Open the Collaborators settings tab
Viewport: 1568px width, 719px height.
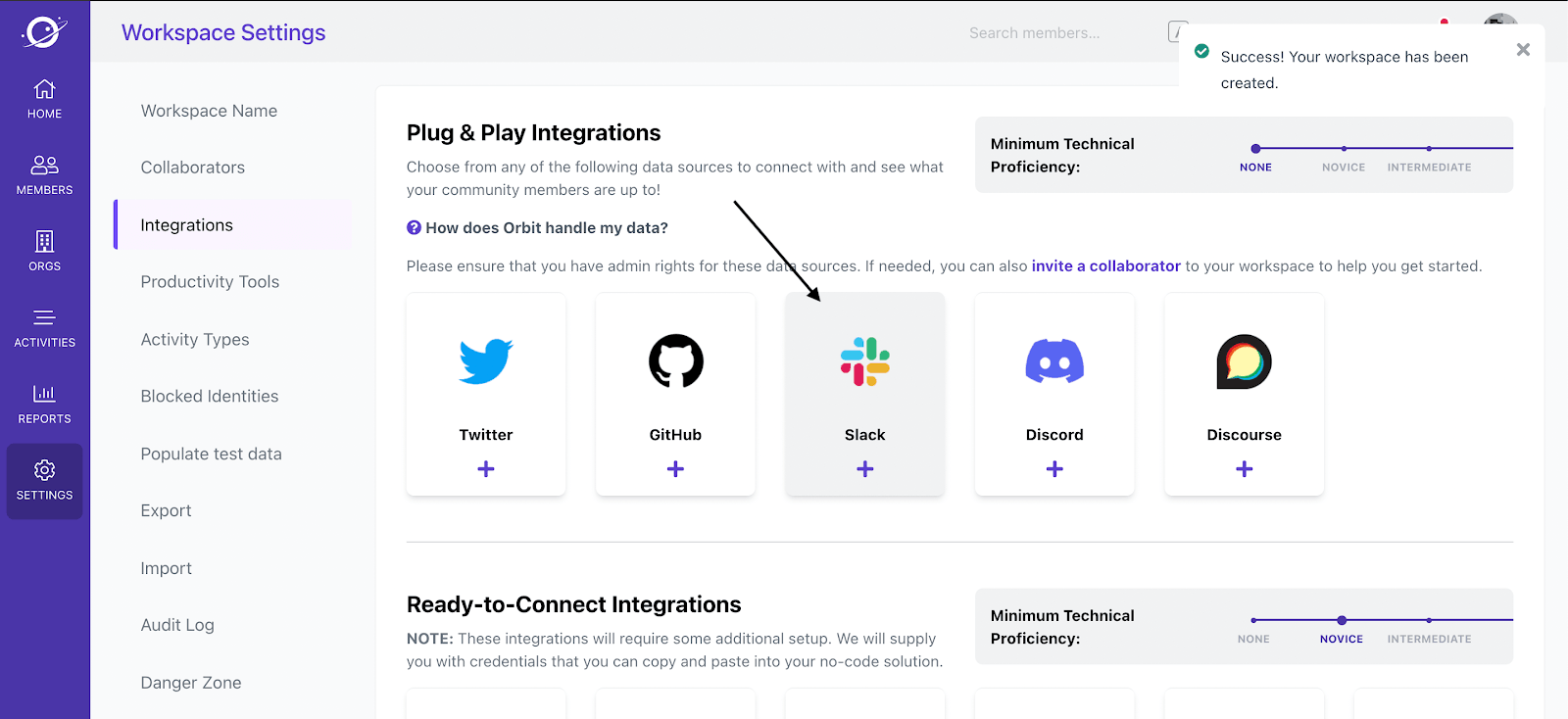(x=193, y=168)
